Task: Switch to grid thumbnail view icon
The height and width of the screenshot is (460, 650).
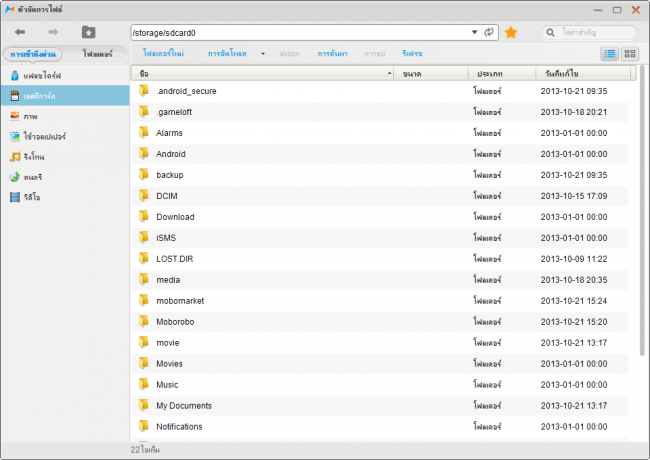Action: pyautogui.click(x=630, y=54)
